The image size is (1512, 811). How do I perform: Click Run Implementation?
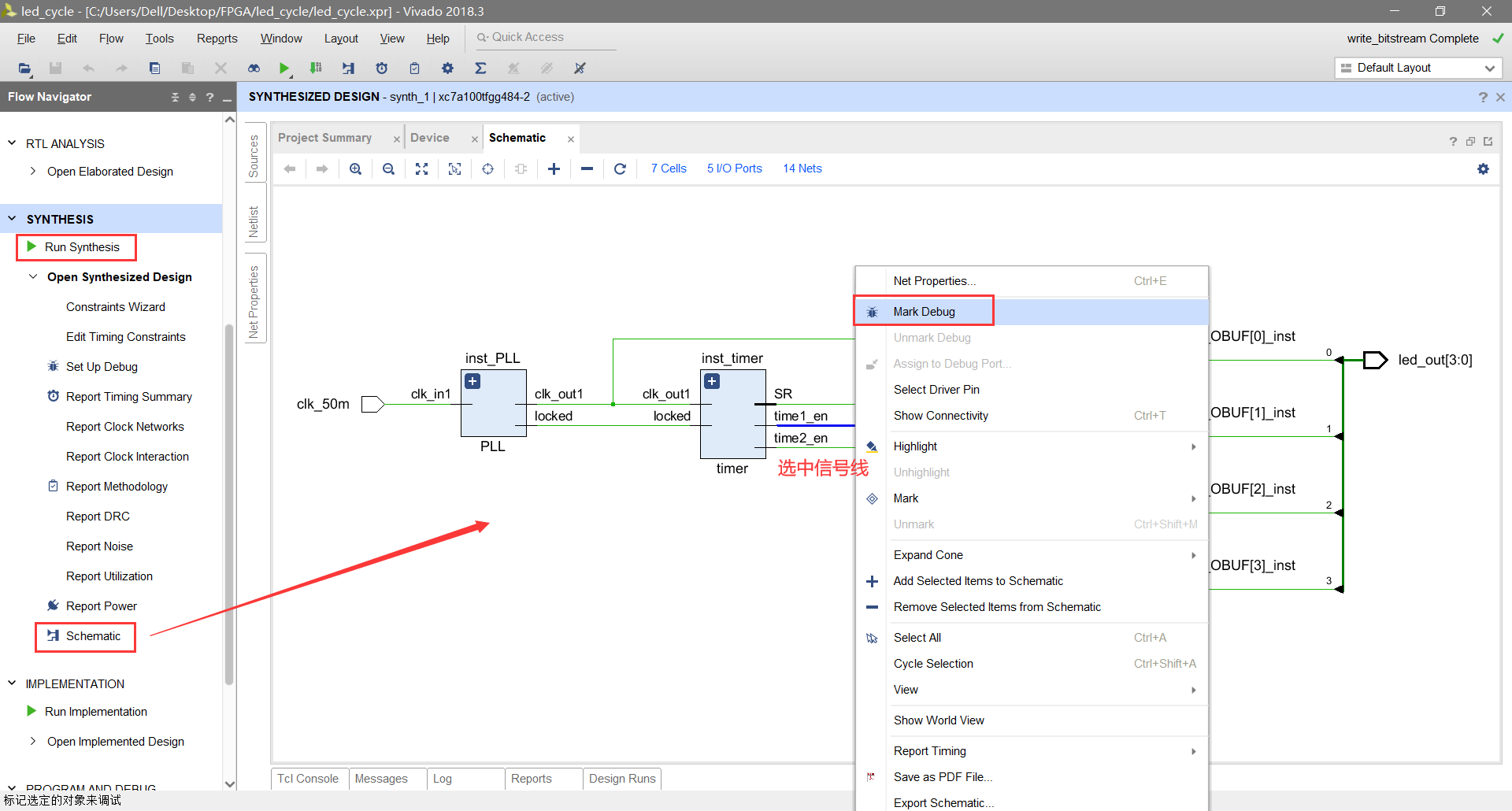[96, 712]
